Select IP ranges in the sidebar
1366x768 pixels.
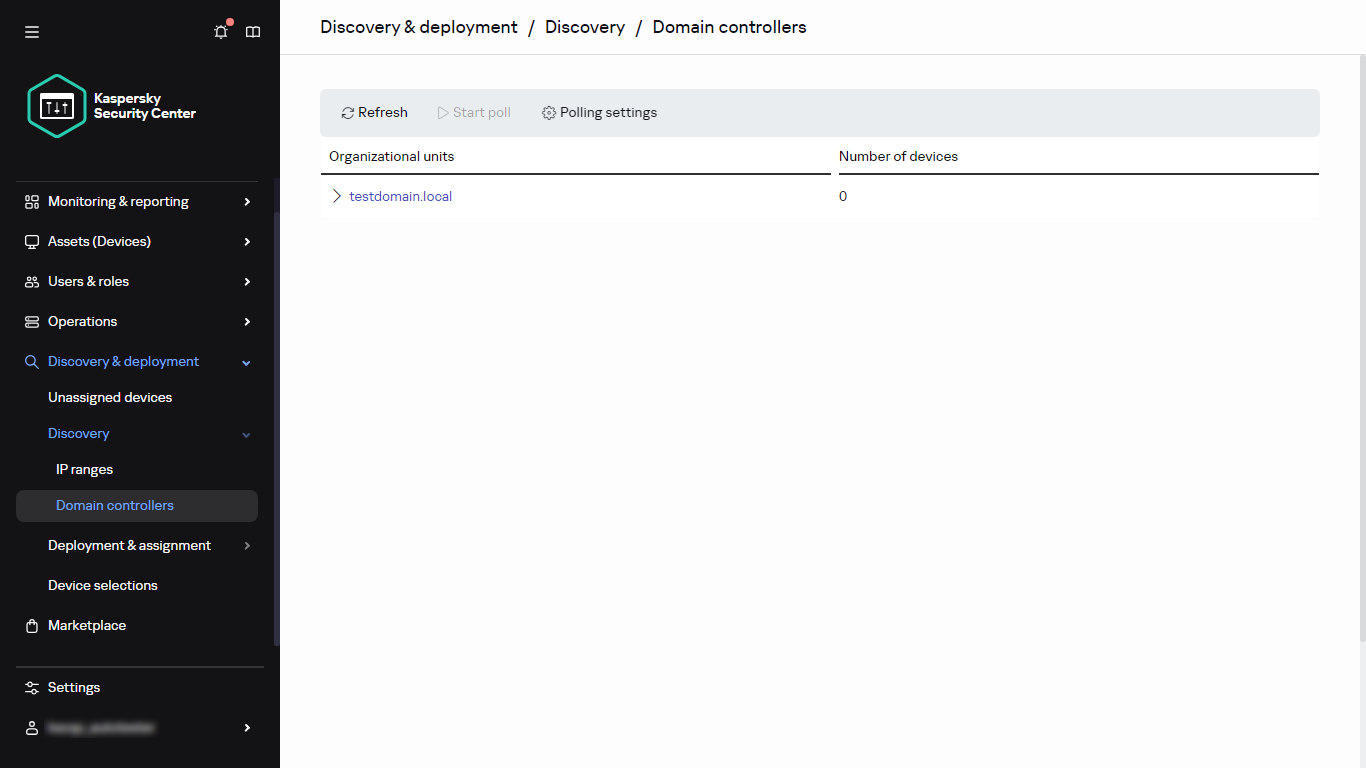point(84,469)
